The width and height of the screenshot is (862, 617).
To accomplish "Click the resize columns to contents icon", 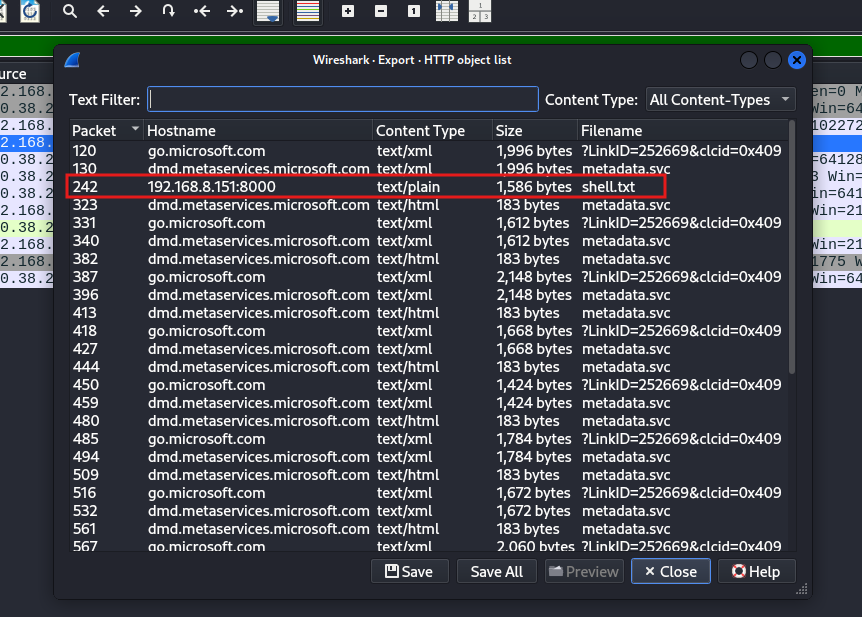I will (444, 13).
